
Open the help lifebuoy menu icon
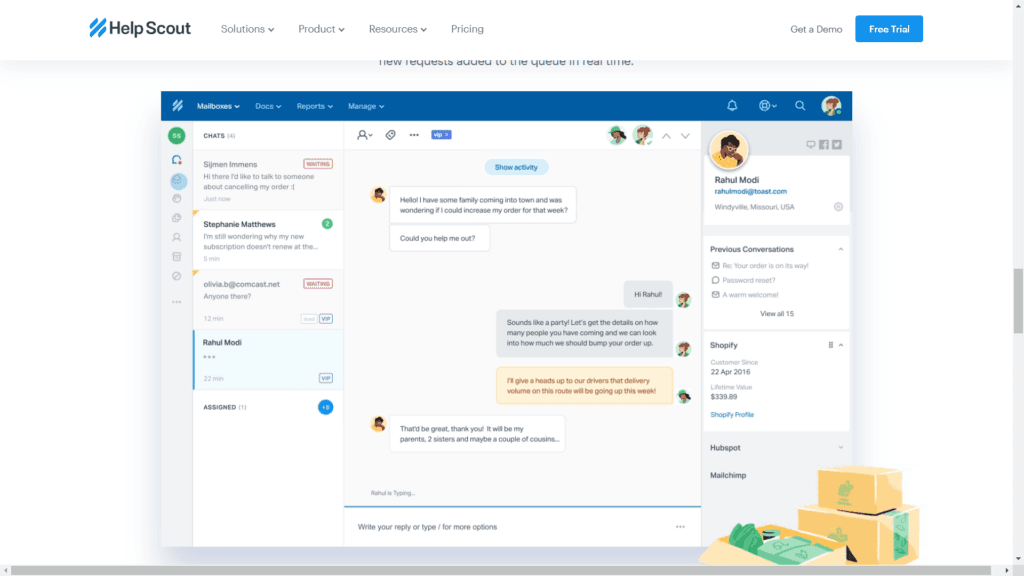click(x=767, y=105)
